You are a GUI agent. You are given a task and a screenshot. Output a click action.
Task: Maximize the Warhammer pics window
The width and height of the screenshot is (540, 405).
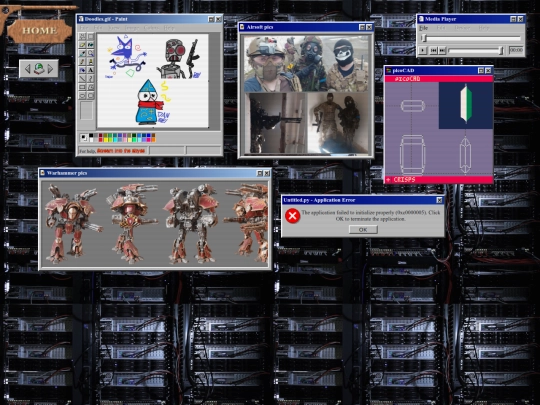point(260,173)
